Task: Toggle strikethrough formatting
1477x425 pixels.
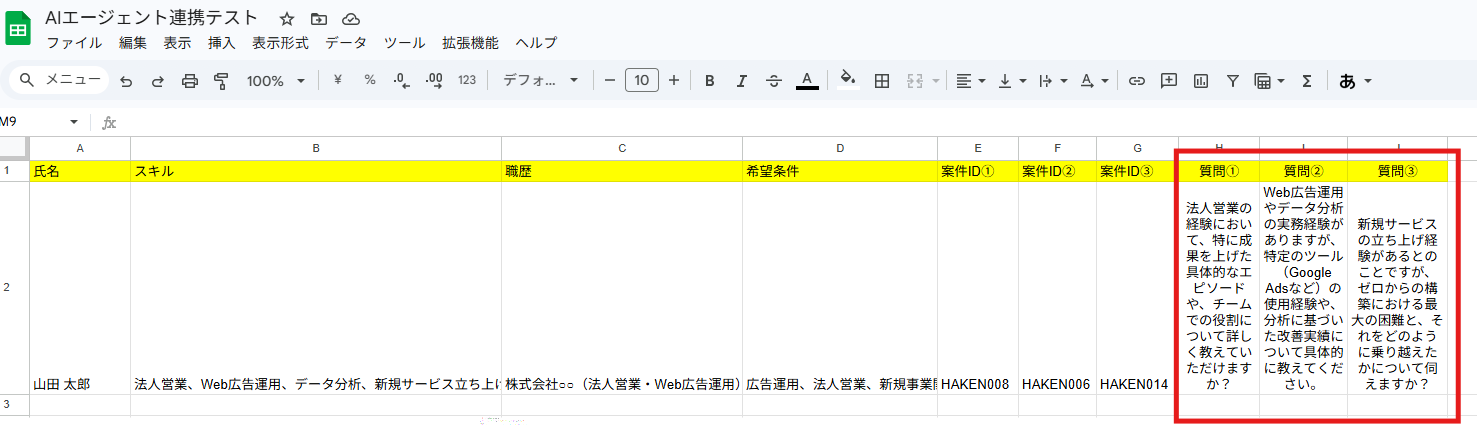Action: pos(773,81)
